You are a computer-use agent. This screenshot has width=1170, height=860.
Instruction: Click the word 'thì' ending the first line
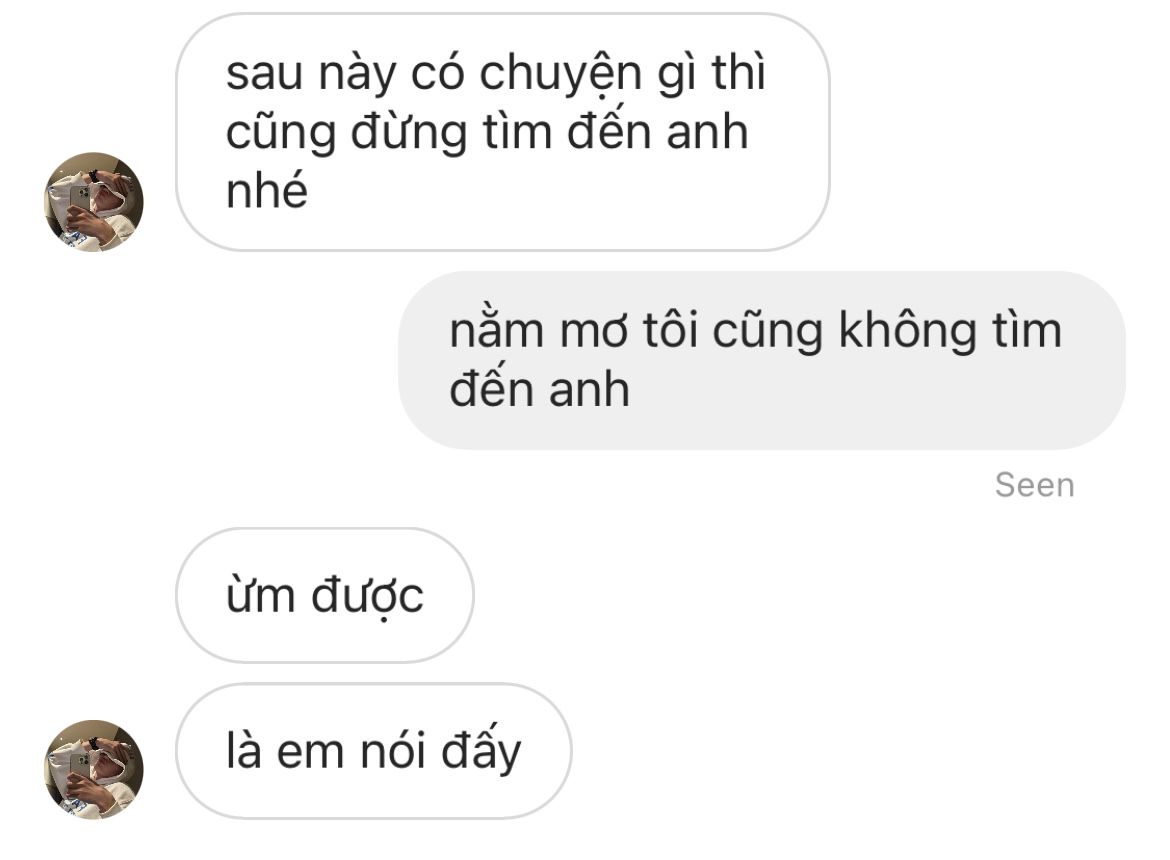[739, 72]
